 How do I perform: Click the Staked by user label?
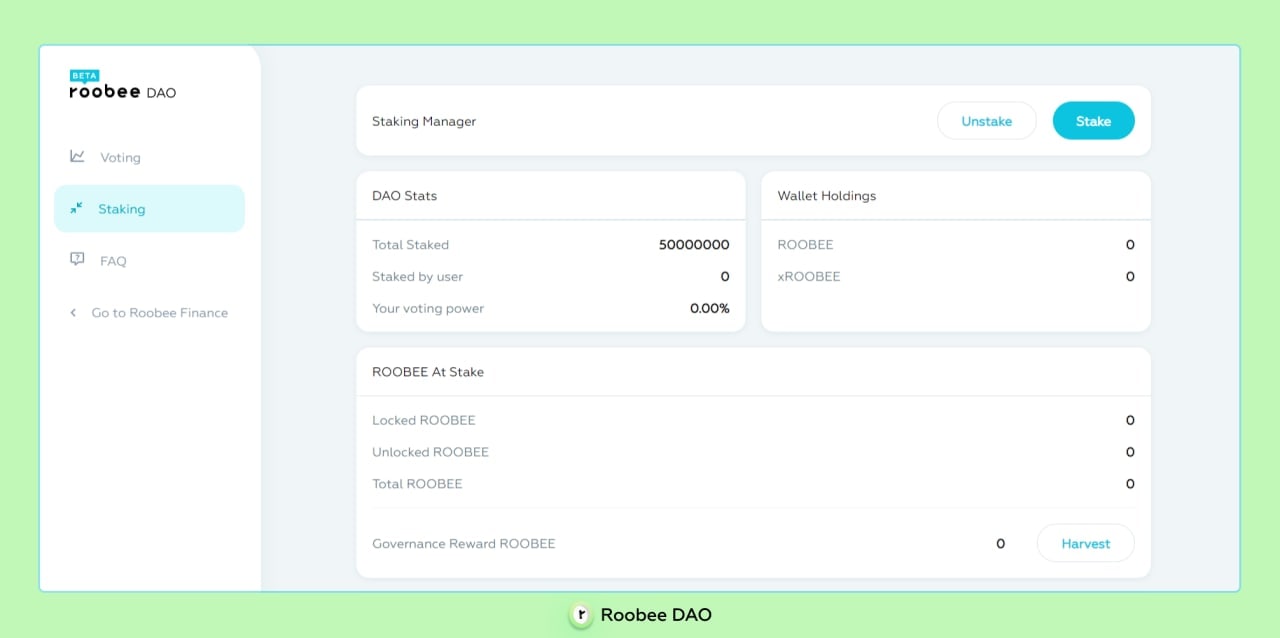pyautogui.click(x=417, y=277)
